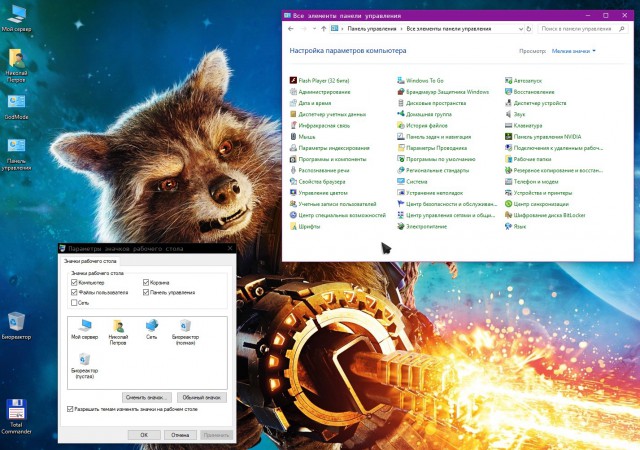Open Параметры Проводника
Image resolution: width=640 pixels, height=450 pixels.
[x=432, y=148]
